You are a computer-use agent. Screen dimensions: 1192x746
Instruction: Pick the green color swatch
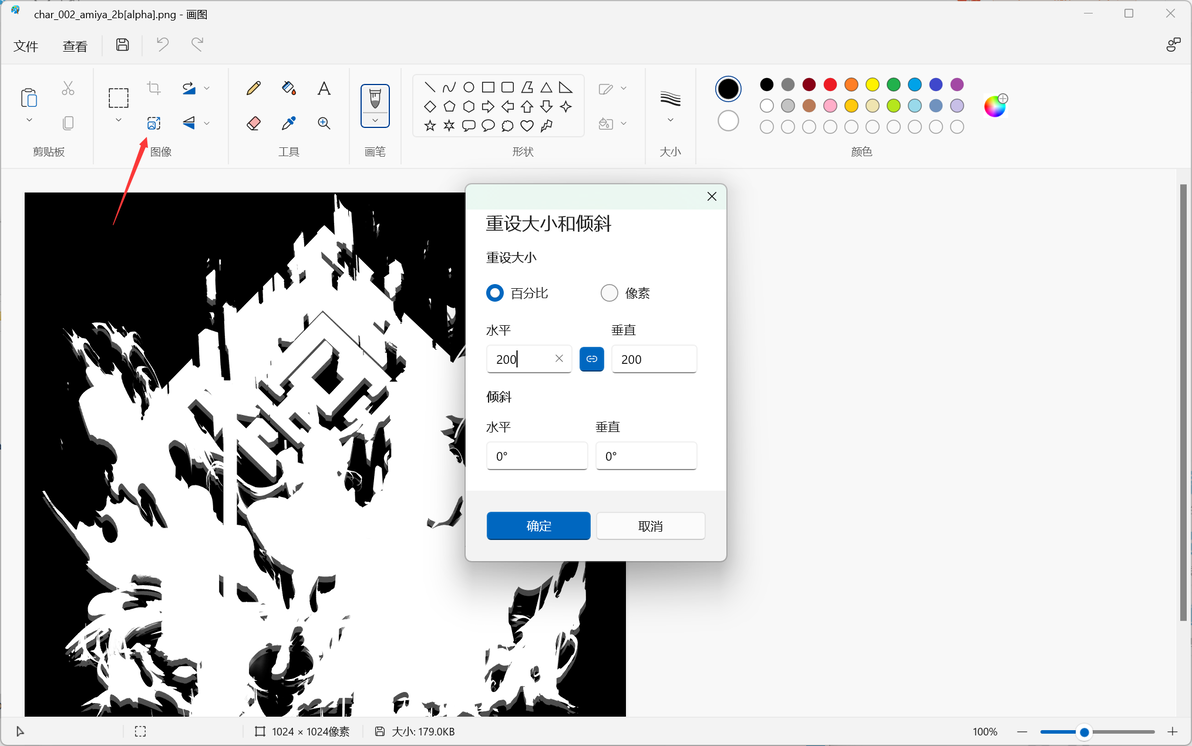click(894, 84)
